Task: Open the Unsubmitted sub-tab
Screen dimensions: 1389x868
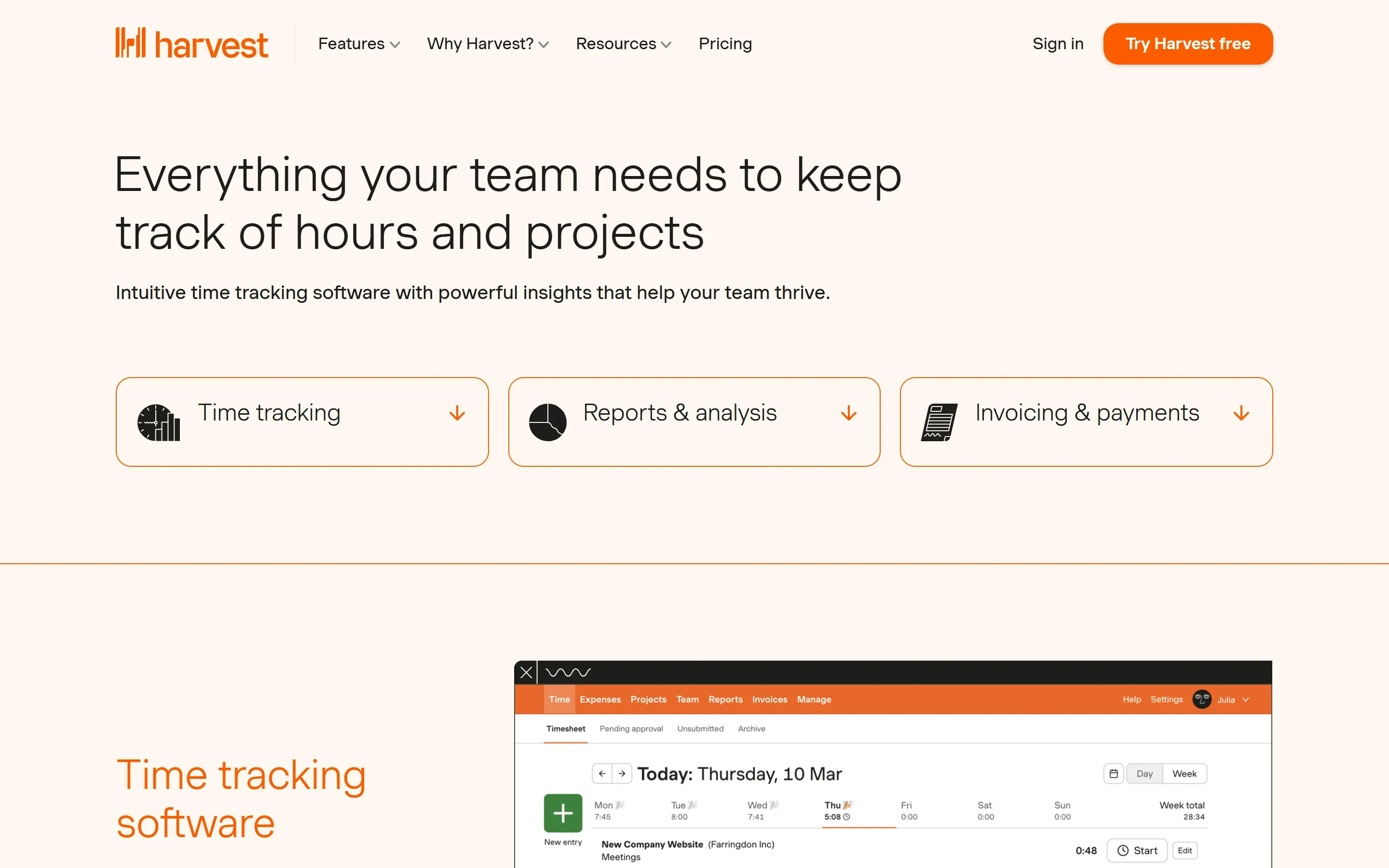Action: 700,729
